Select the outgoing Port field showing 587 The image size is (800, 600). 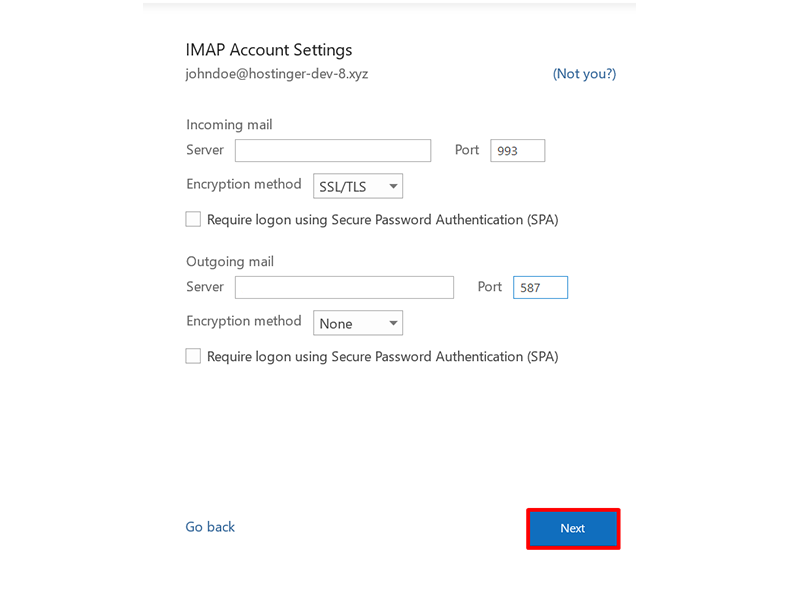540,288
